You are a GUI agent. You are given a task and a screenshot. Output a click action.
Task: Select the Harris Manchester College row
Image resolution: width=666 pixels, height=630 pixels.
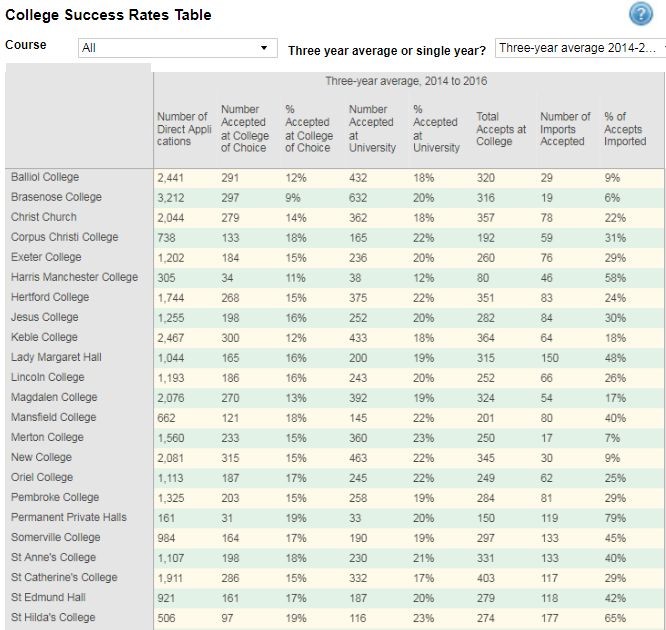coord(75,277)
